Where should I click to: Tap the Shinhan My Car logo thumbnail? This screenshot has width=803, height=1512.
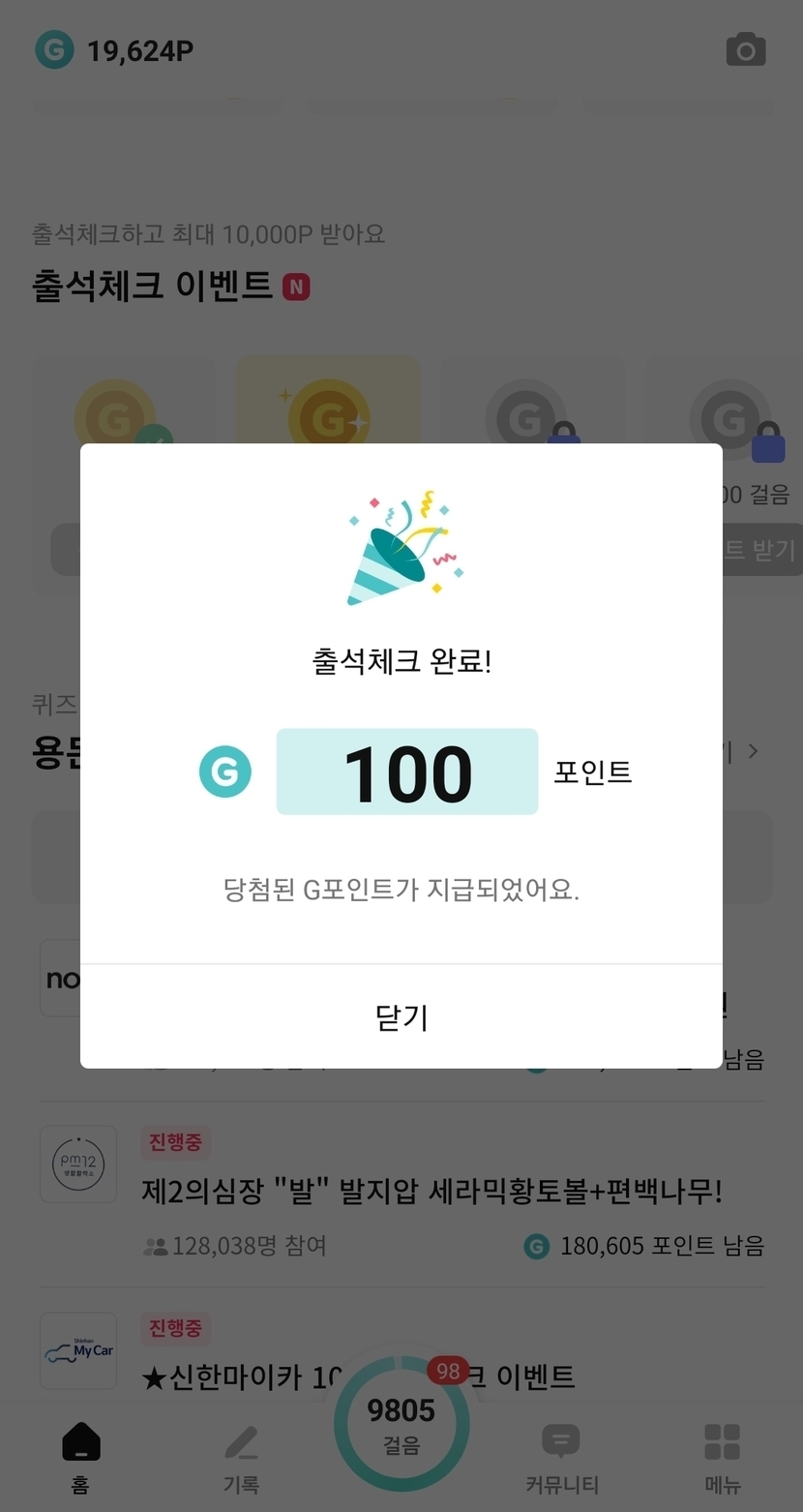tap(78, 1350)
